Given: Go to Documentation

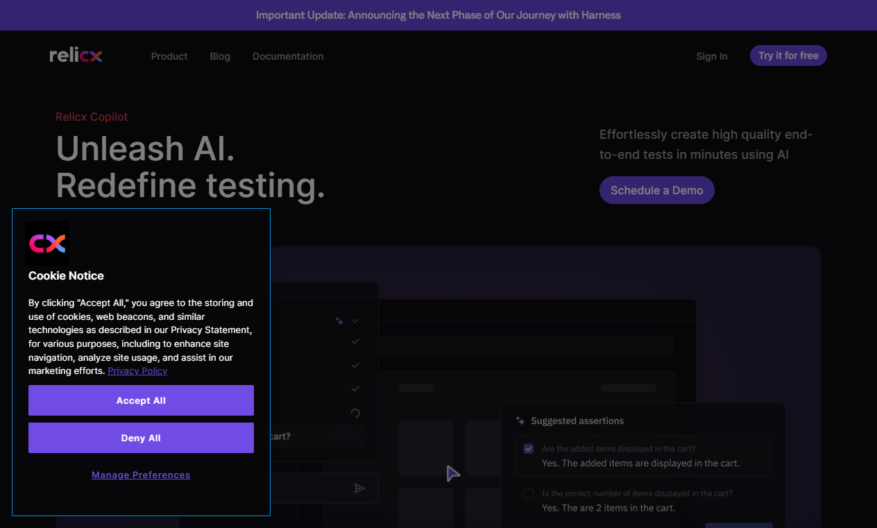Looking at the screenshot, I should (288, 56).
